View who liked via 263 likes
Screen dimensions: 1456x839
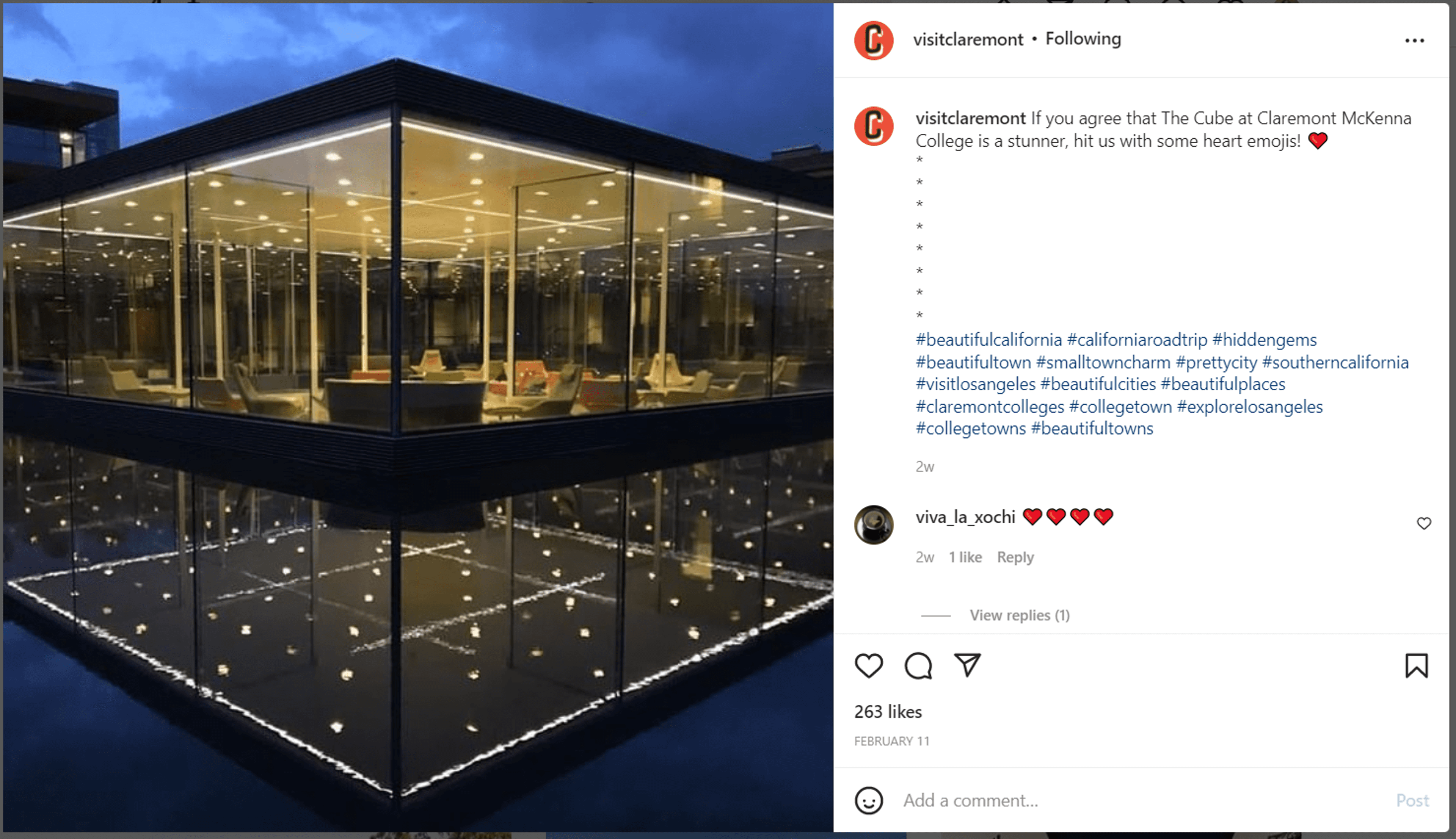tap(888, 712)
